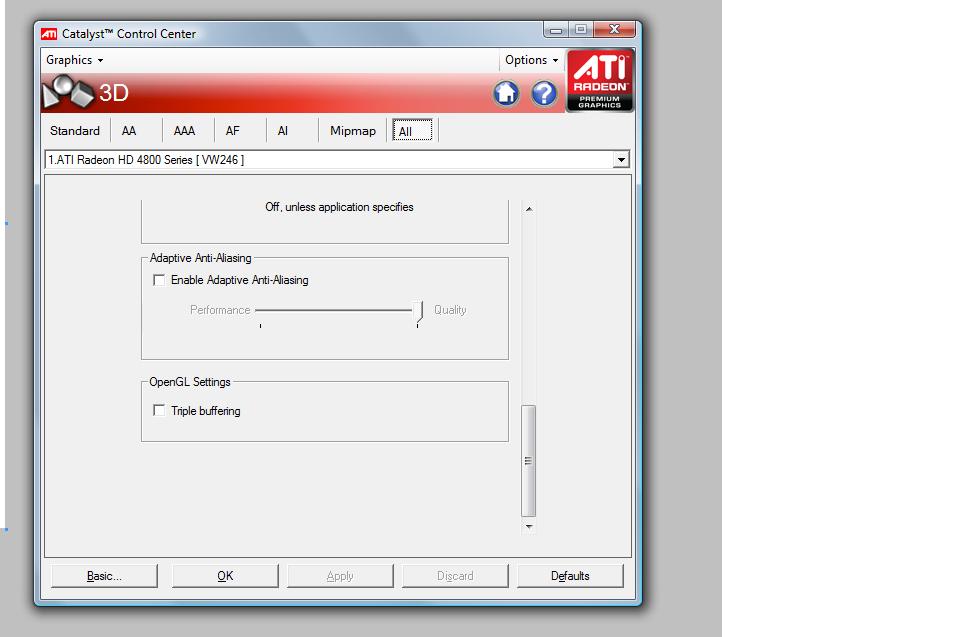Click the scrollbar down arrow
Viewport: 960px width, 637px height.
pyautogui.click(x=529, y=527)
